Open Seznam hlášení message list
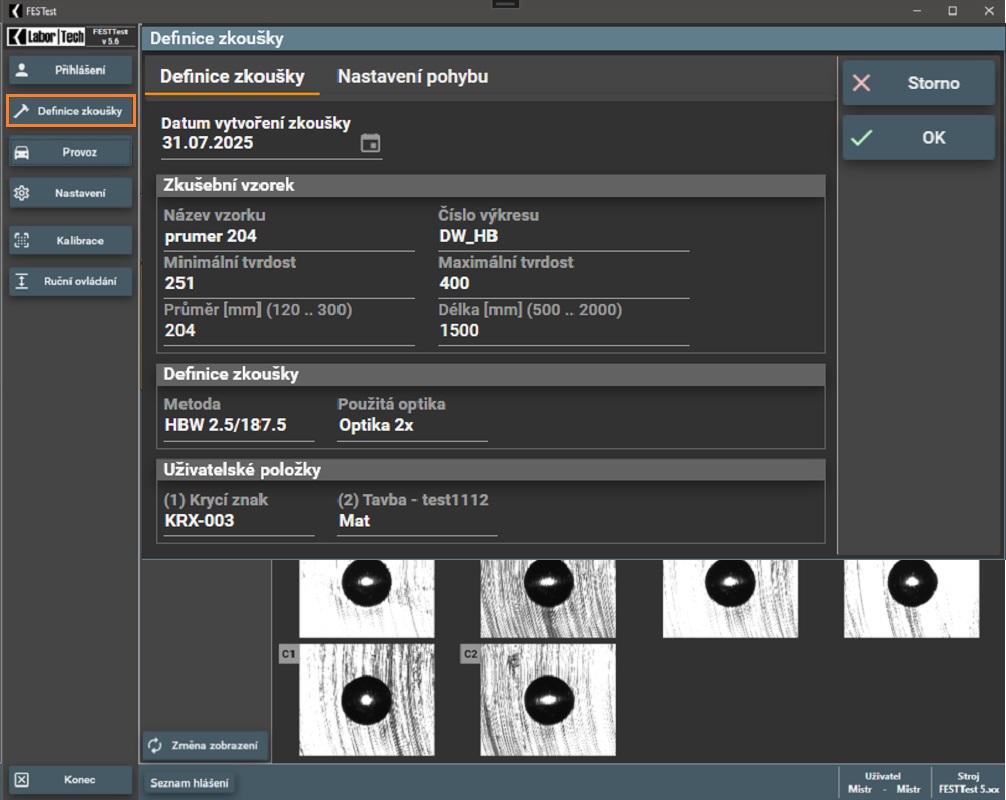This screenshot has width=1006, height=800. pyautogui.click(x=189, y=783)
